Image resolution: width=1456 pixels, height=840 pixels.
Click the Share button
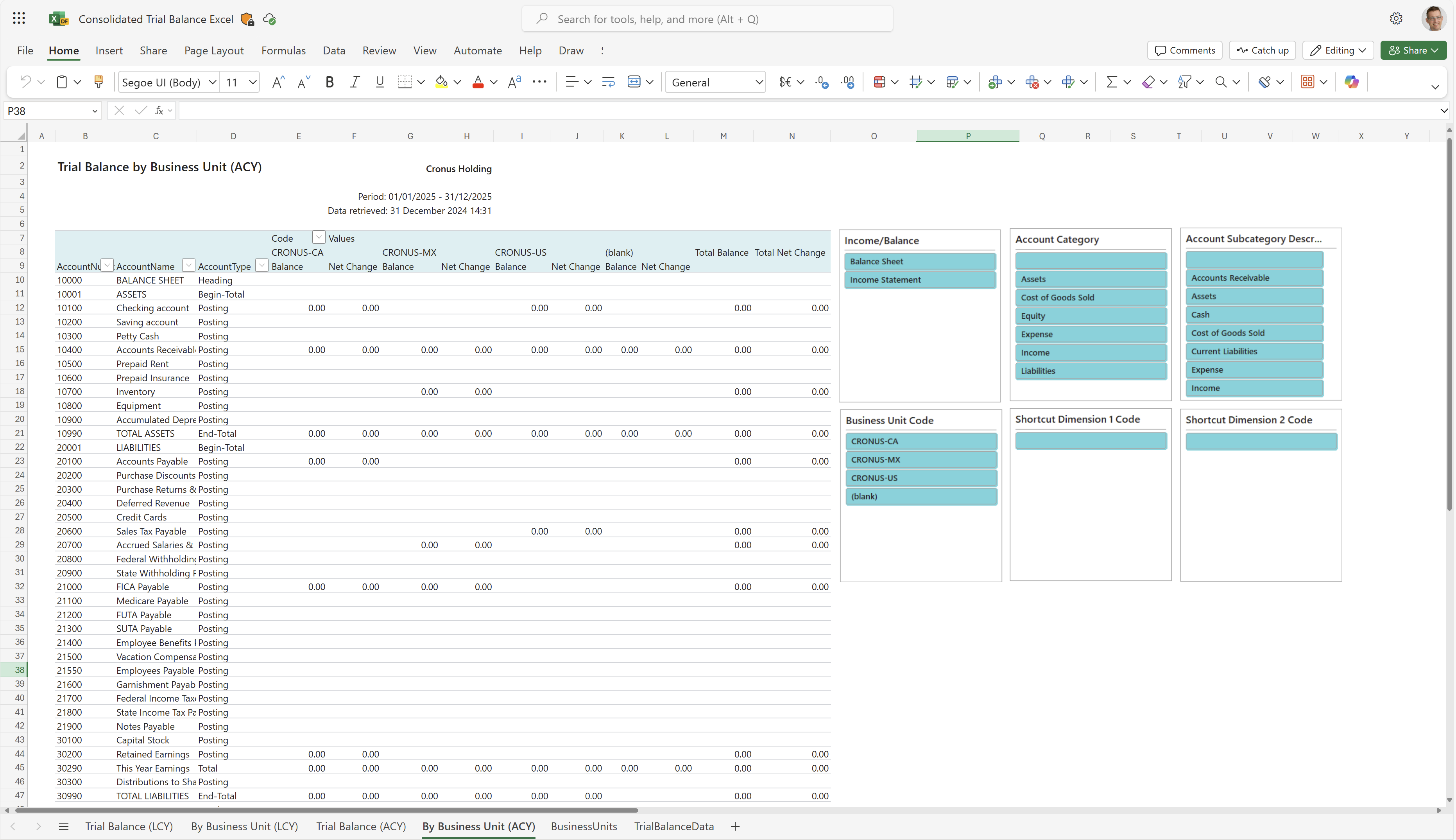[x=1413, y=50]
